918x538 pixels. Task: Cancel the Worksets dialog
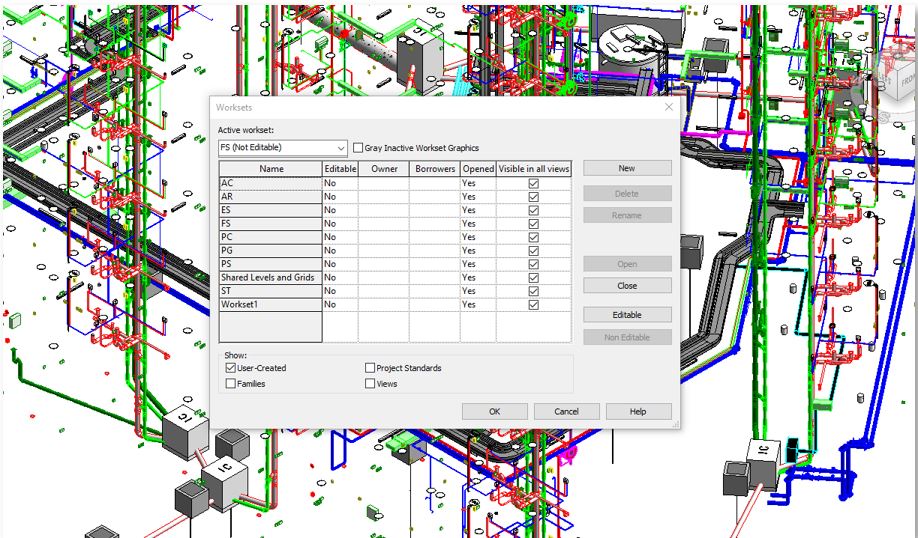click(x=566, y=411)
